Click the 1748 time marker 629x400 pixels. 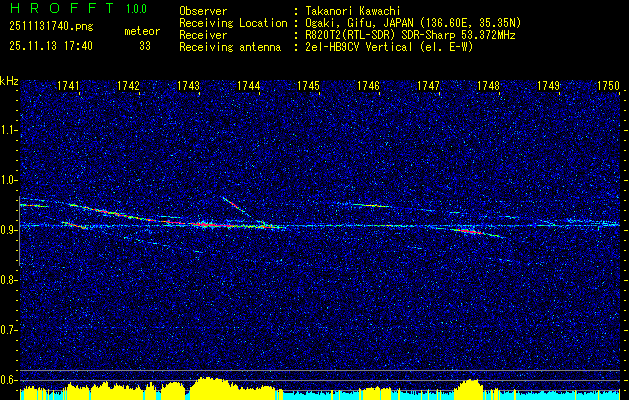(x=488, y=85)
